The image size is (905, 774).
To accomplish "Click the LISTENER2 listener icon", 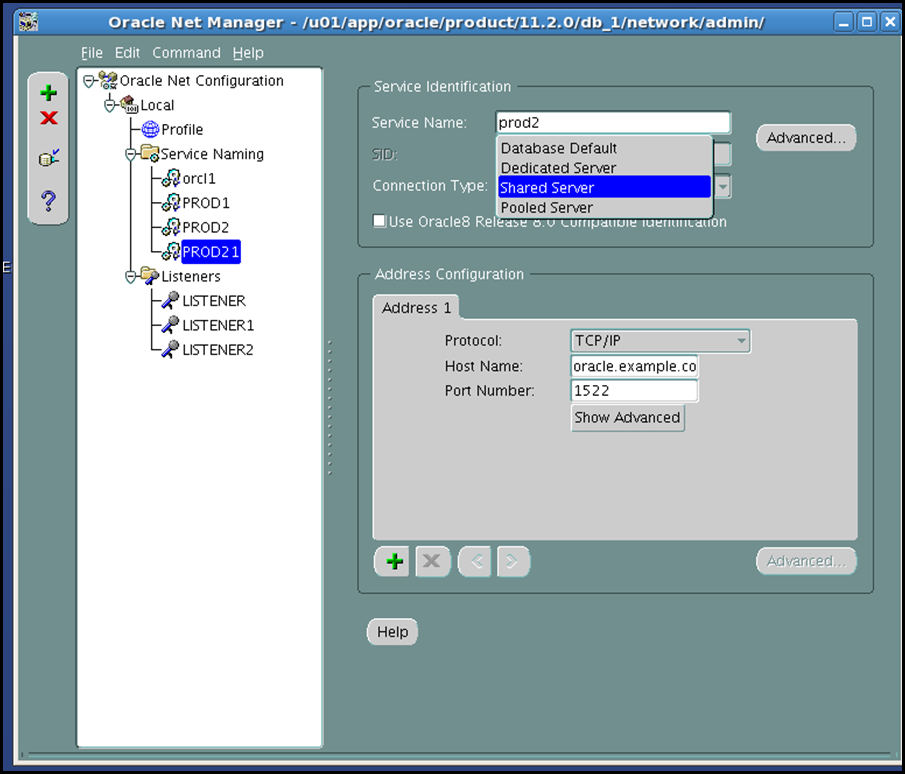I will pos(170,349).
